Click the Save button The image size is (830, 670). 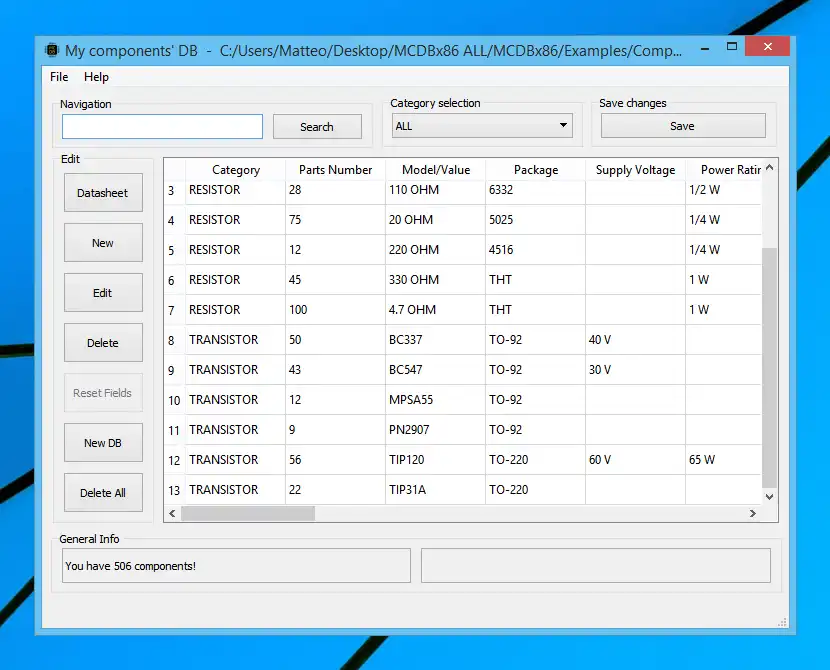(683, 126)
